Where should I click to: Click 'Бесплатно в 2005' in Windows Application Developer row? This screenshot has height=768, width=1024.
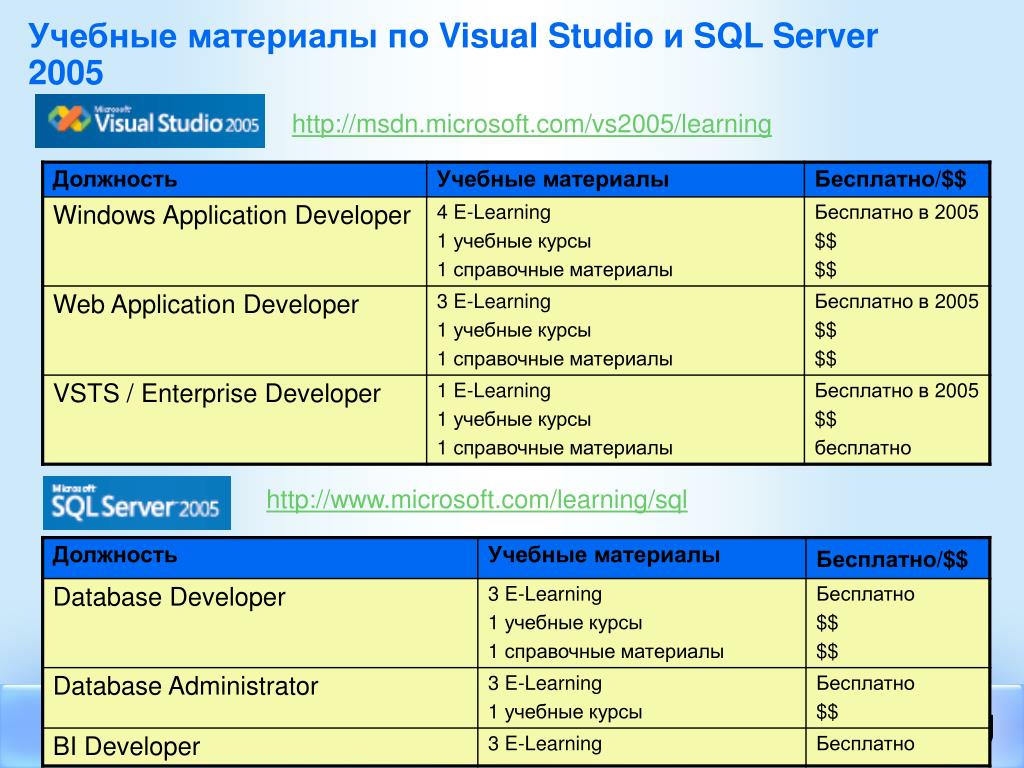click(x=897, y=212)
